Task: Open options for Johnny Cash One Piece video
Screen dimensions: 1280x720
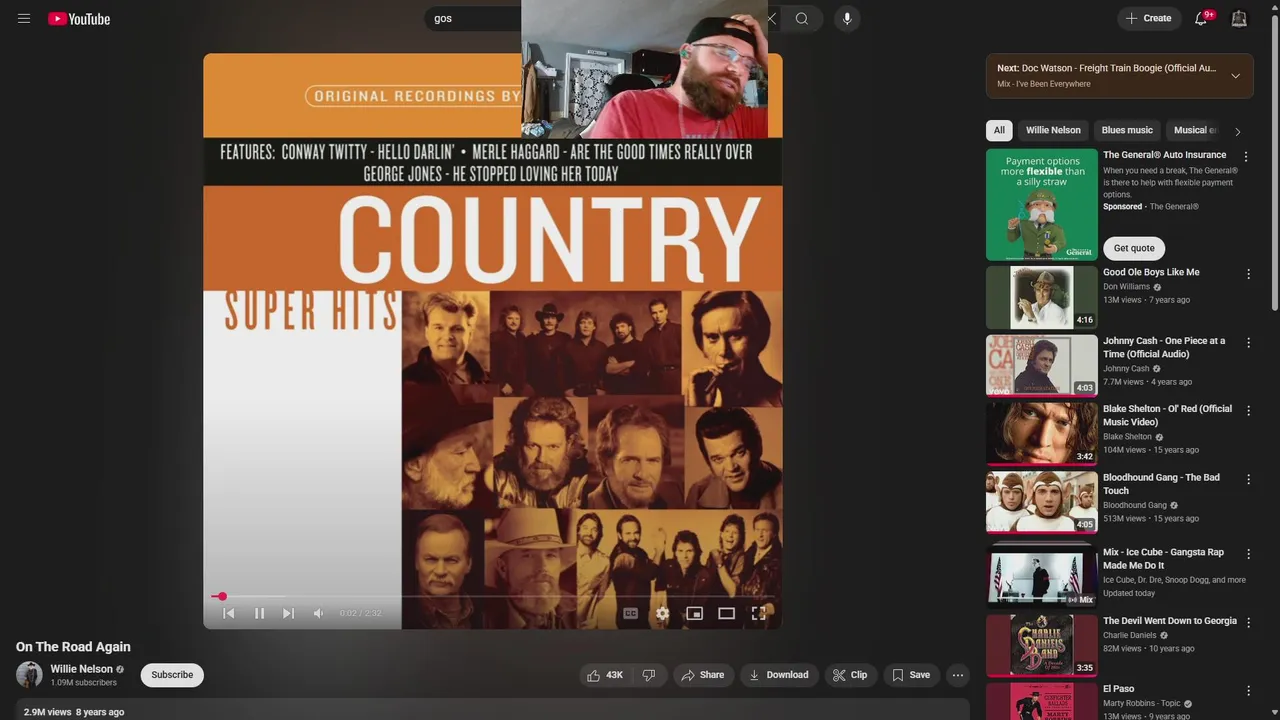Action: 1248,343
